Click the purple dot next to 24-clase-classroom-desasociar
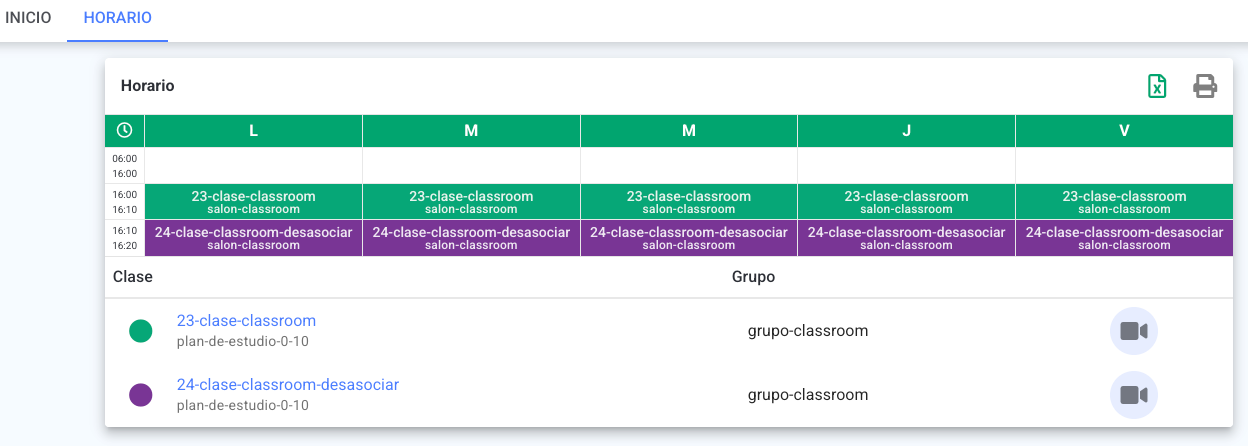This screenshot has height=446, width=1248. point(141,395)
